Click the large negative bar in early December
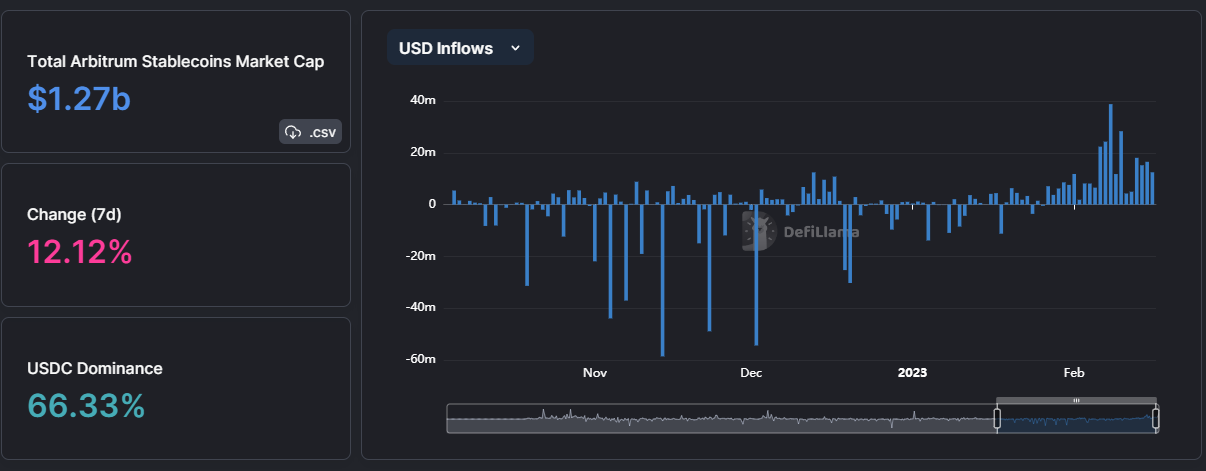 click(x=756, y=275)
